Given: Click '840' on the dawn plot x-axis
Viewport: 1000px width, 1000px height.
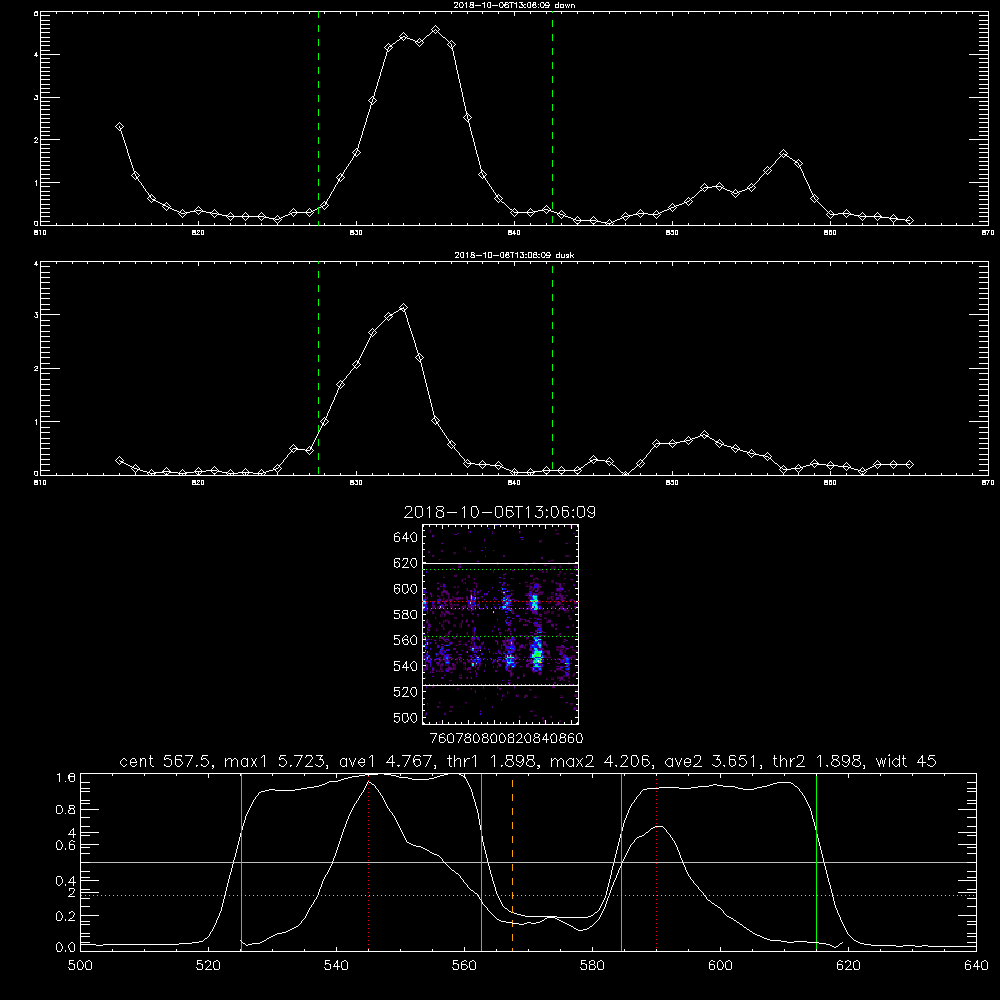Looking at the screenshot, I should (514, 233).
